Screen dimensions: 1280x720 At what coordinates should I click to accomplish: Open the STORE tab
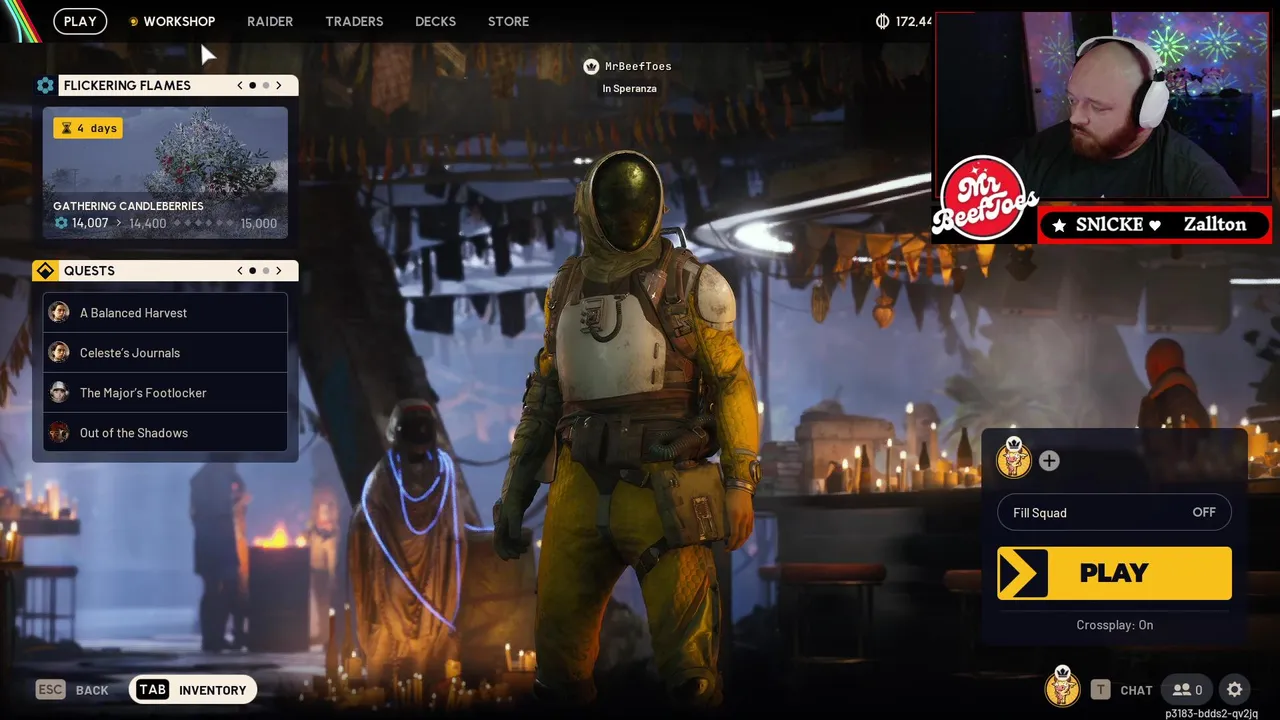508,21
